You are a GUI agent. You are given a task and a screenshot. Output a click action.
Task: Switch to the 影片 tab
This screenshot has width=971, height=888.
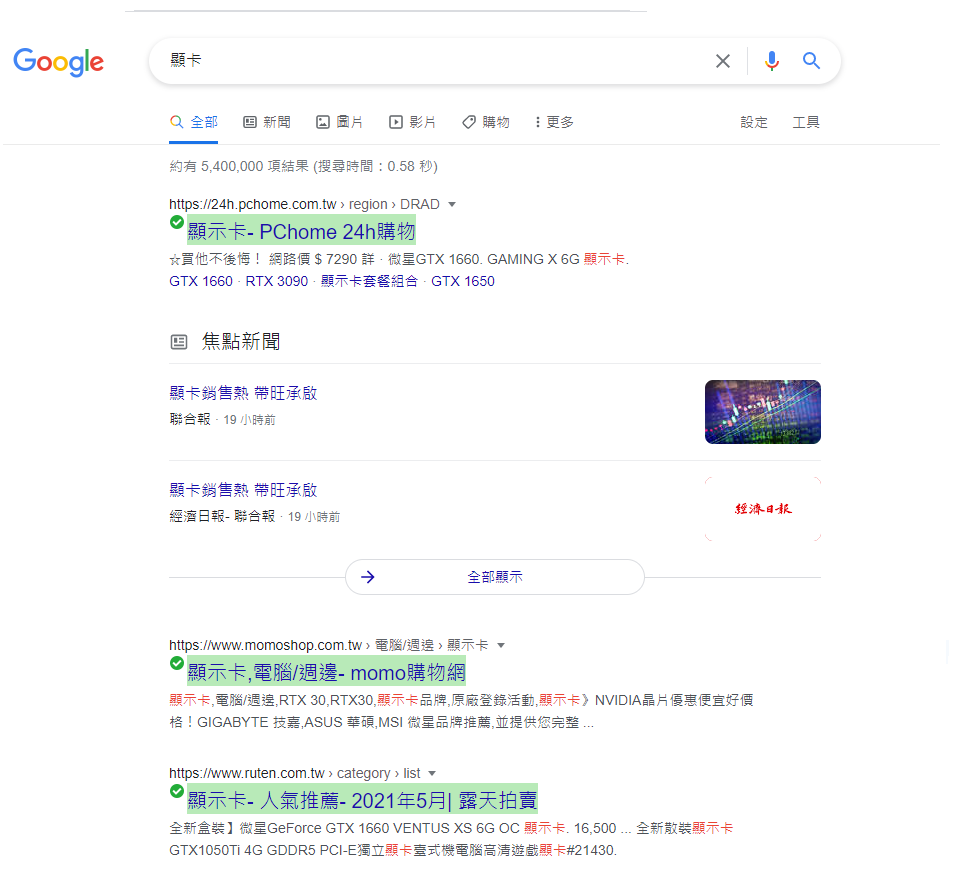pos(412,123)
